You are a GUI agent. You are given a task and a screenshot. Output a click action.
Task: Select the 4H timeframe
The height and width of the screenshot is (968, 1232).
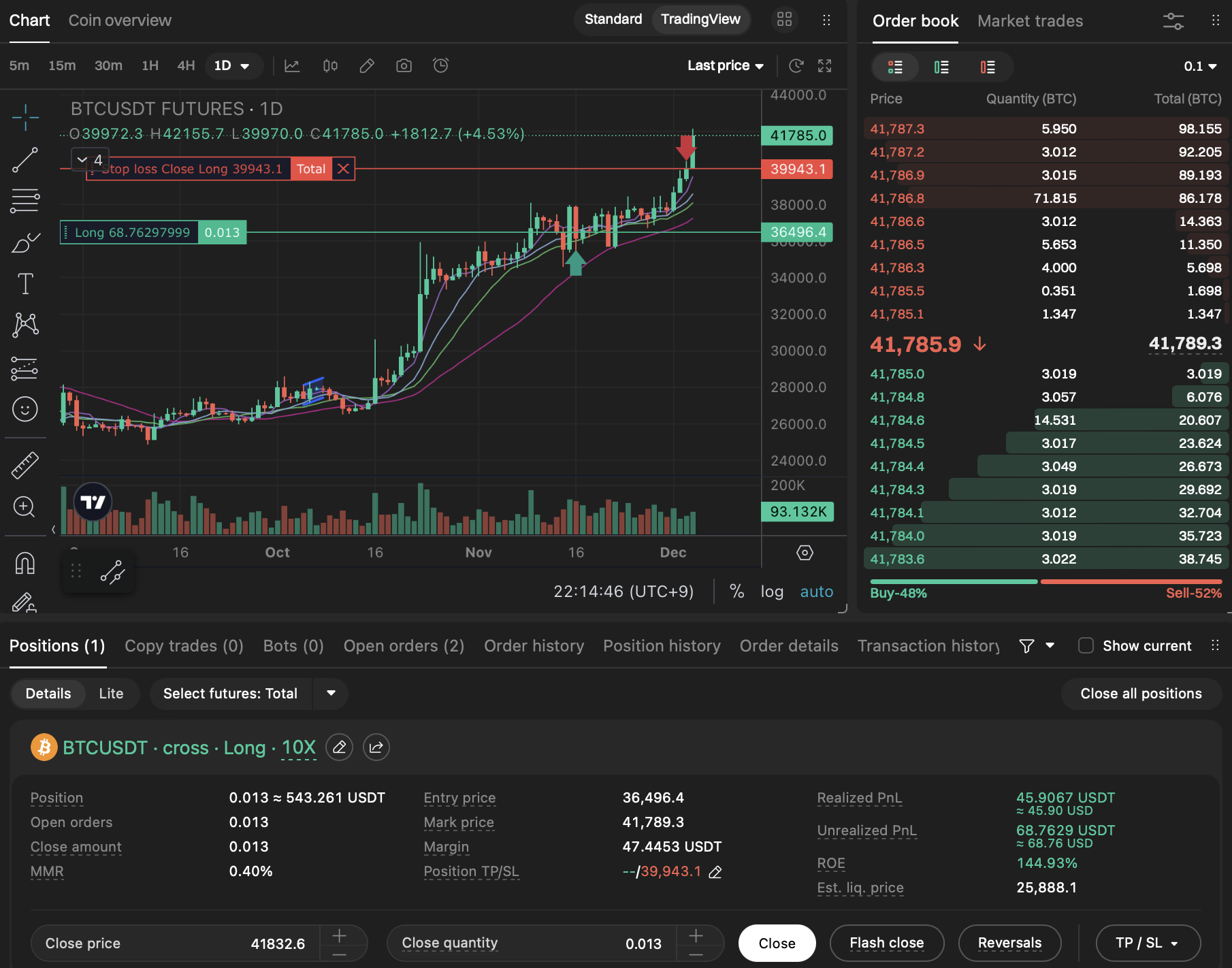pos(186,66)
